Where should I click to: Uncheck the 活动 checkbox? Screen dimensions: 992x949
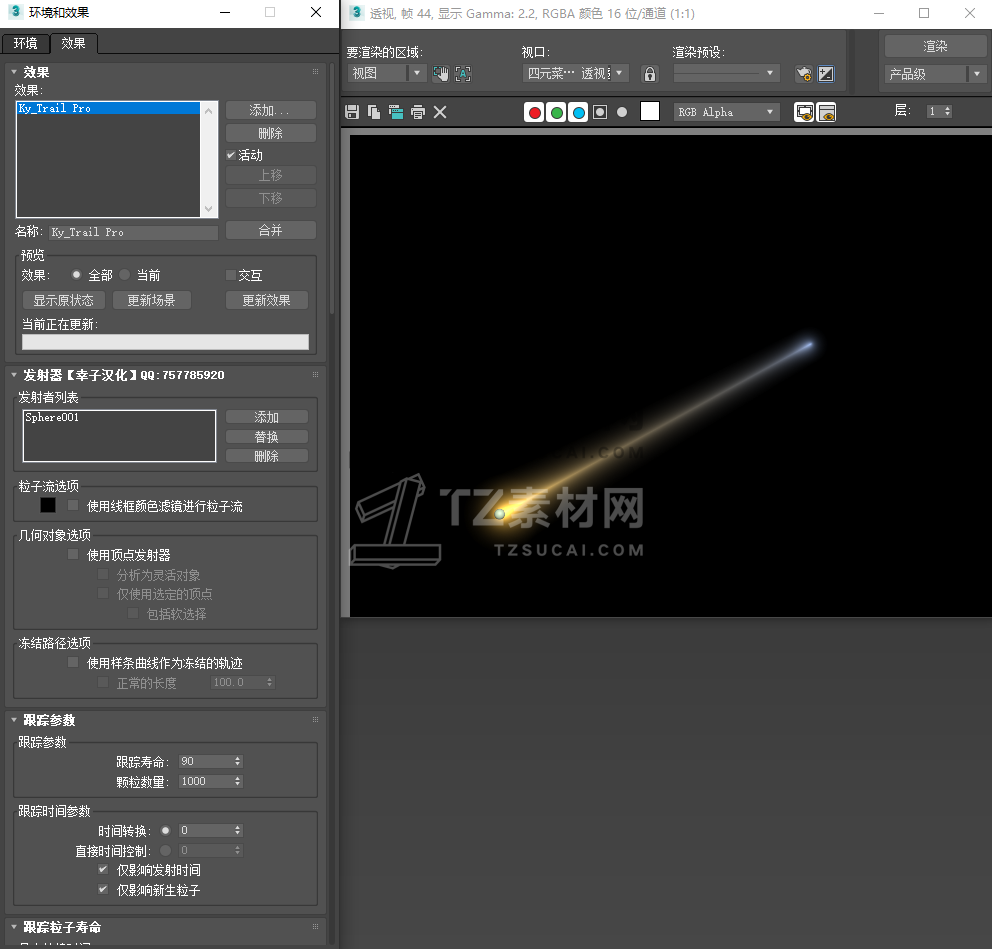pos(231,155)
